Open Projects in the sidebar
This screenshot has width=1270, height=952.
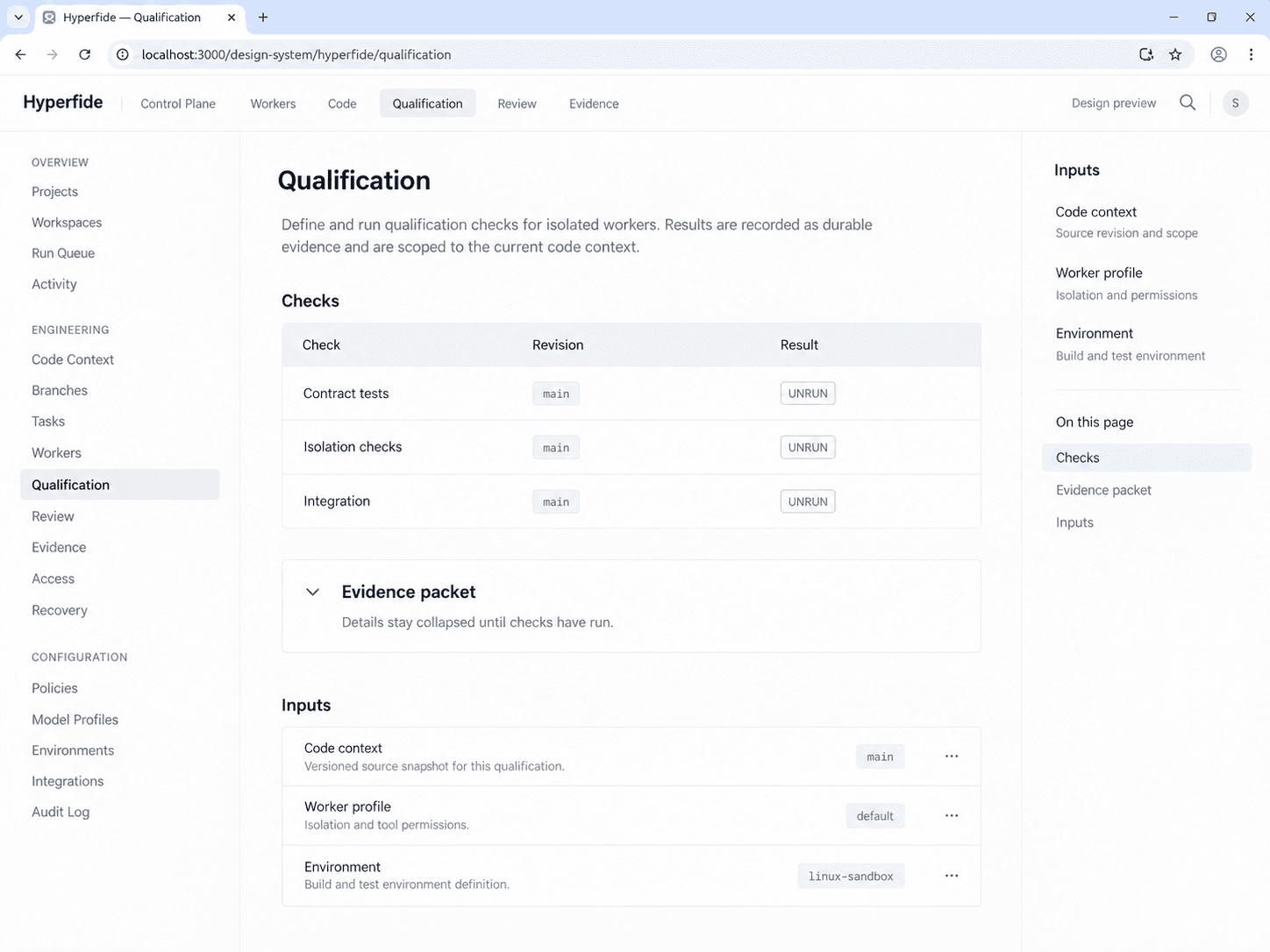54,192
